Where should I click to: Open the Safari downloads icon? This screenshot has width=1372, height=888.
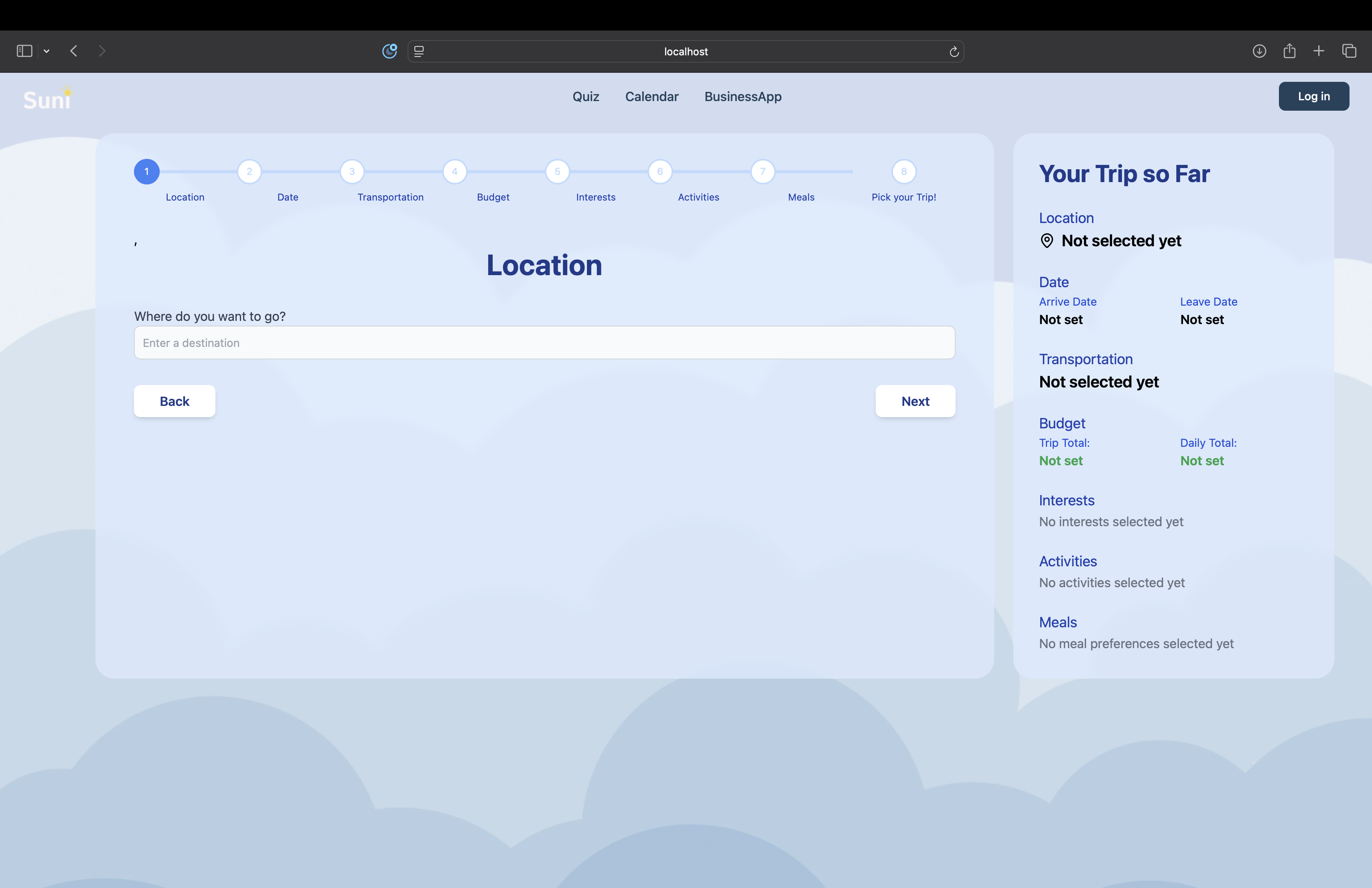pyautogui.click(x=1259, y=51)
